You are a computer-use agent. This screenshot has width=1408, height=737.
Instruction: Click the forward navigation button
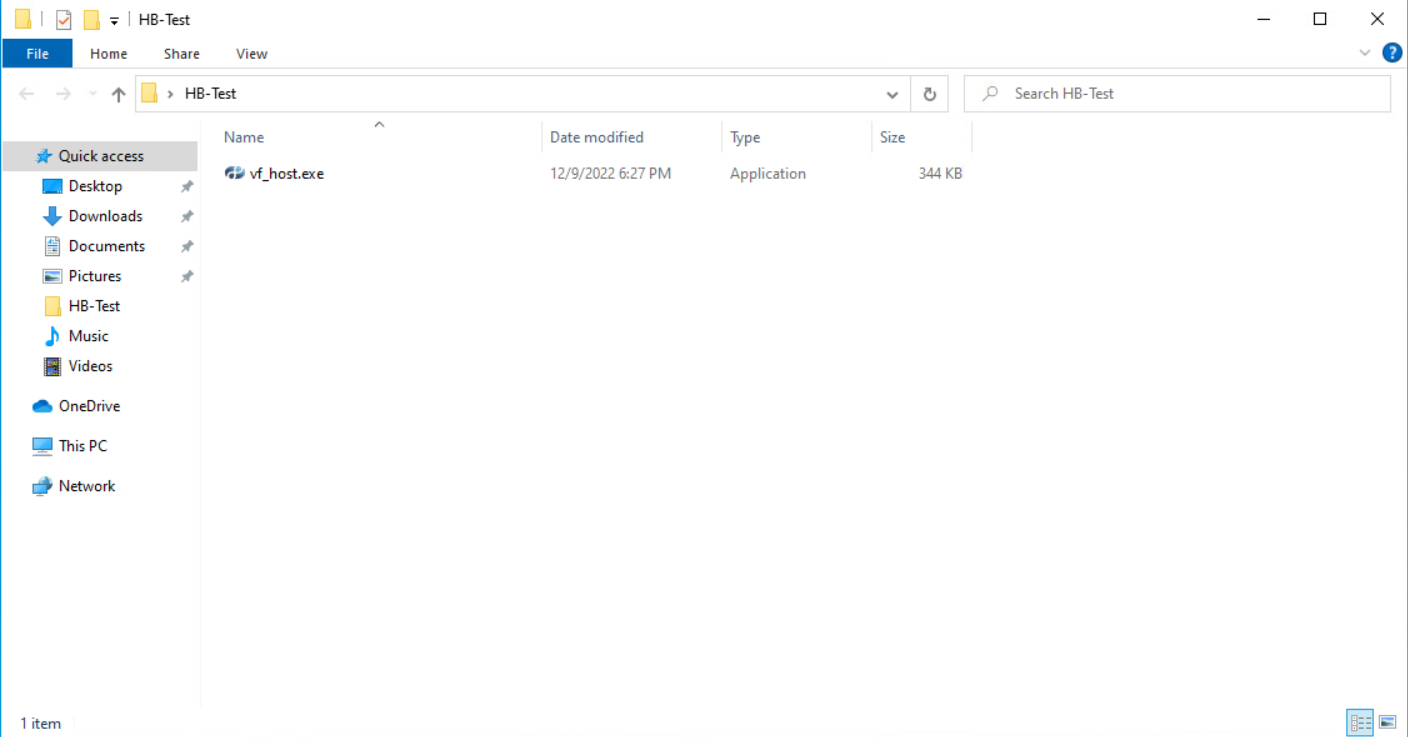pos(62,93)
